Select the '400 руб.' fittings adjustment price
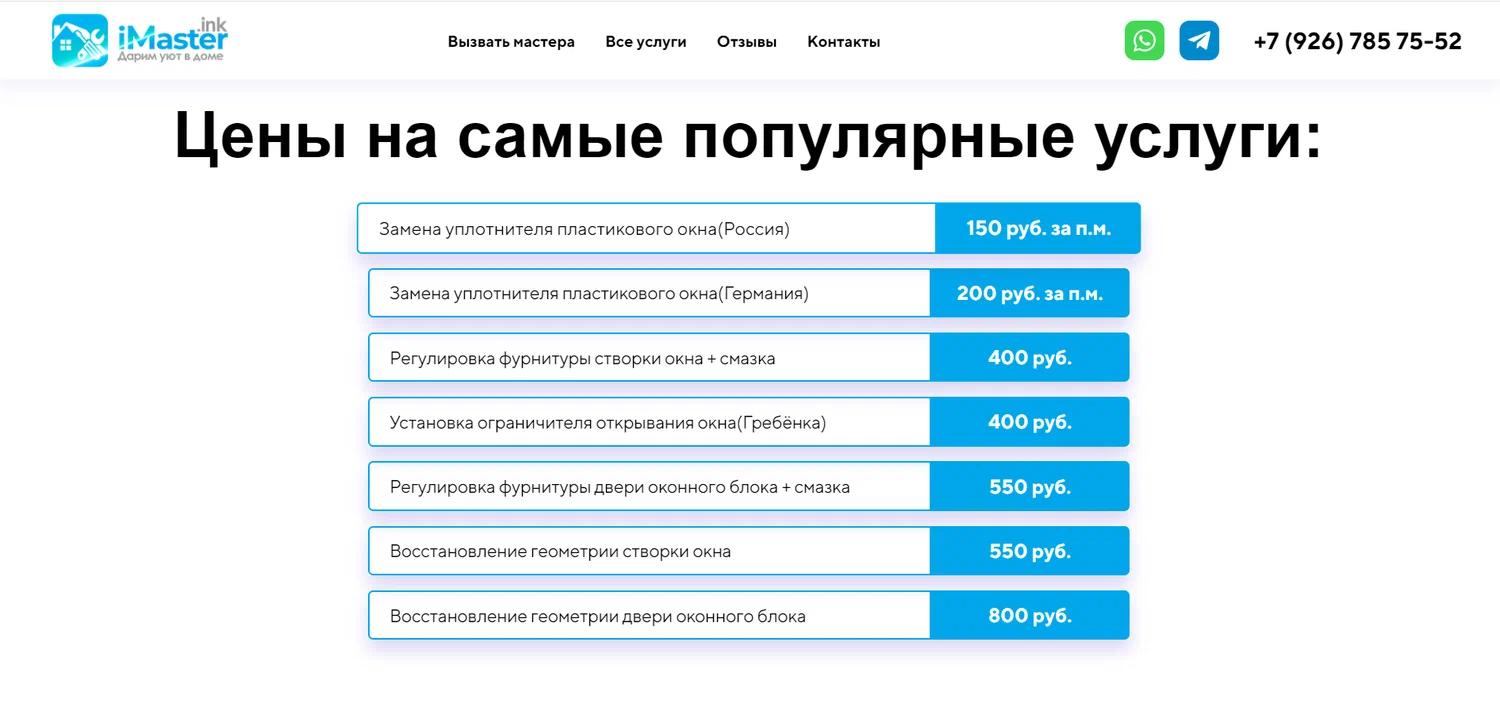 click(1029, 357)
